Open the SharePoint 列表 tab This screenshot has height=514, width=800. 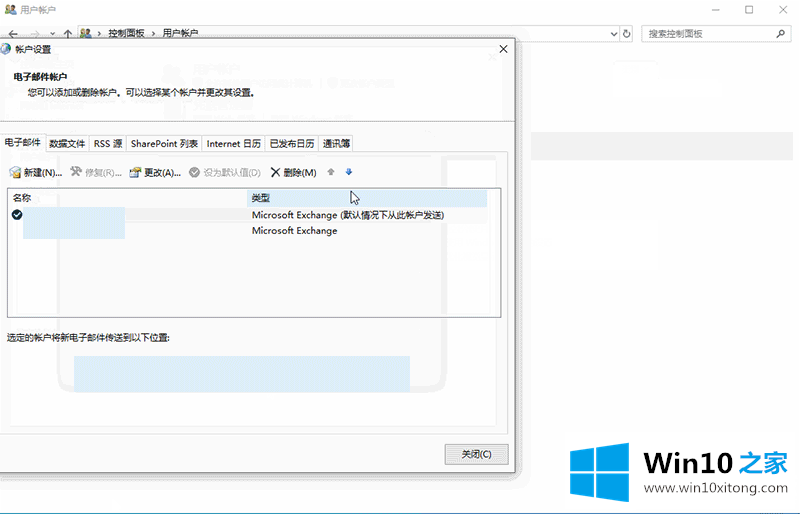pos(164,144)
